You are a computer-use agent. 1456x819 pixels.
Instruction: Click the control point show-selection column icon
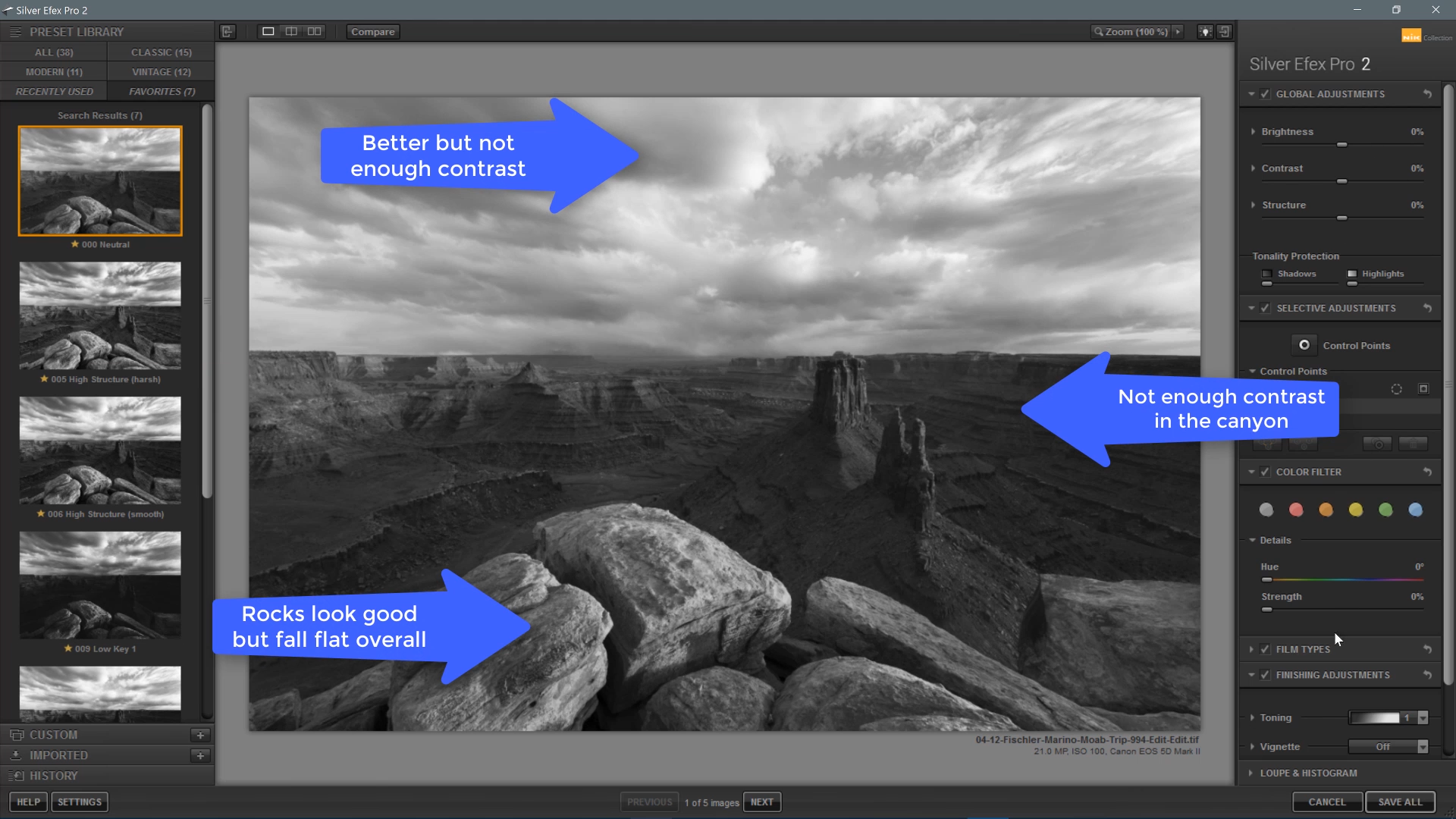click(x=1423, y=389)
